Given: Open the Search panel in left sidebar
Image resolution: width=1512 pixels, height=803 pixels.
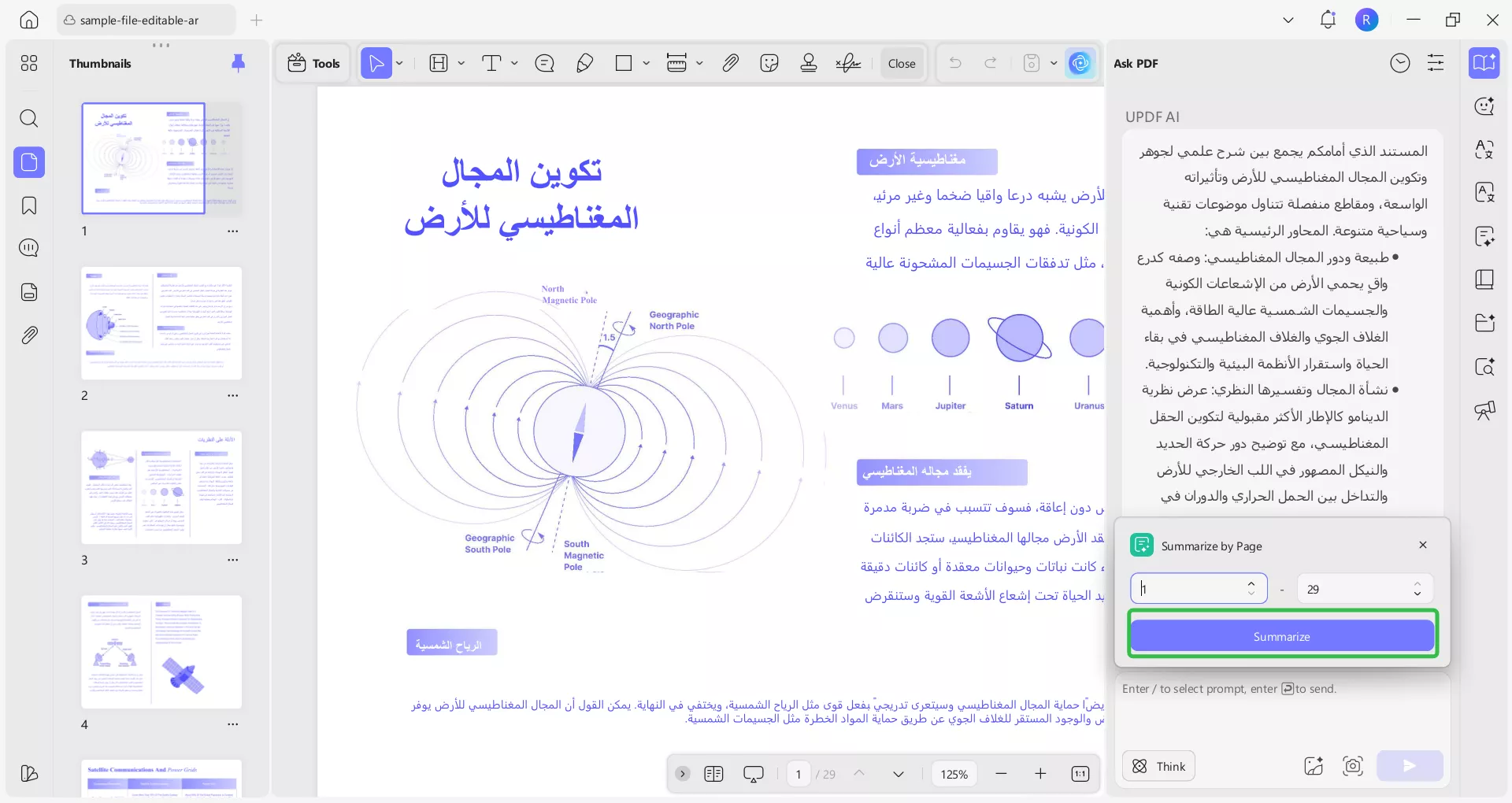Looking at the screenshot, I should [x=29, y=119].
